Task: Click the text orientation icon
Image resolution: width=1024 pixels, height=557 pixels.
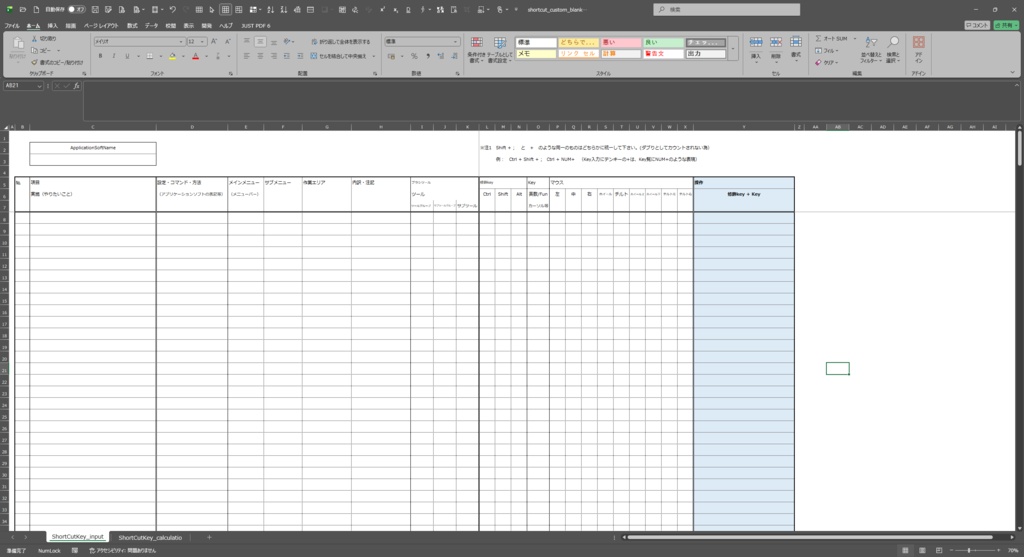Action: pos(287,41)
